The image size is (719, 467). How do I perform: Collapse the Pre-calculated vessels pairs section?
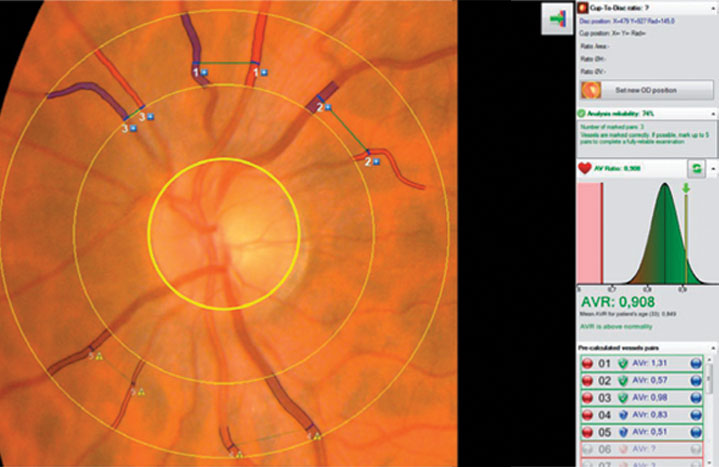point(713,347)
